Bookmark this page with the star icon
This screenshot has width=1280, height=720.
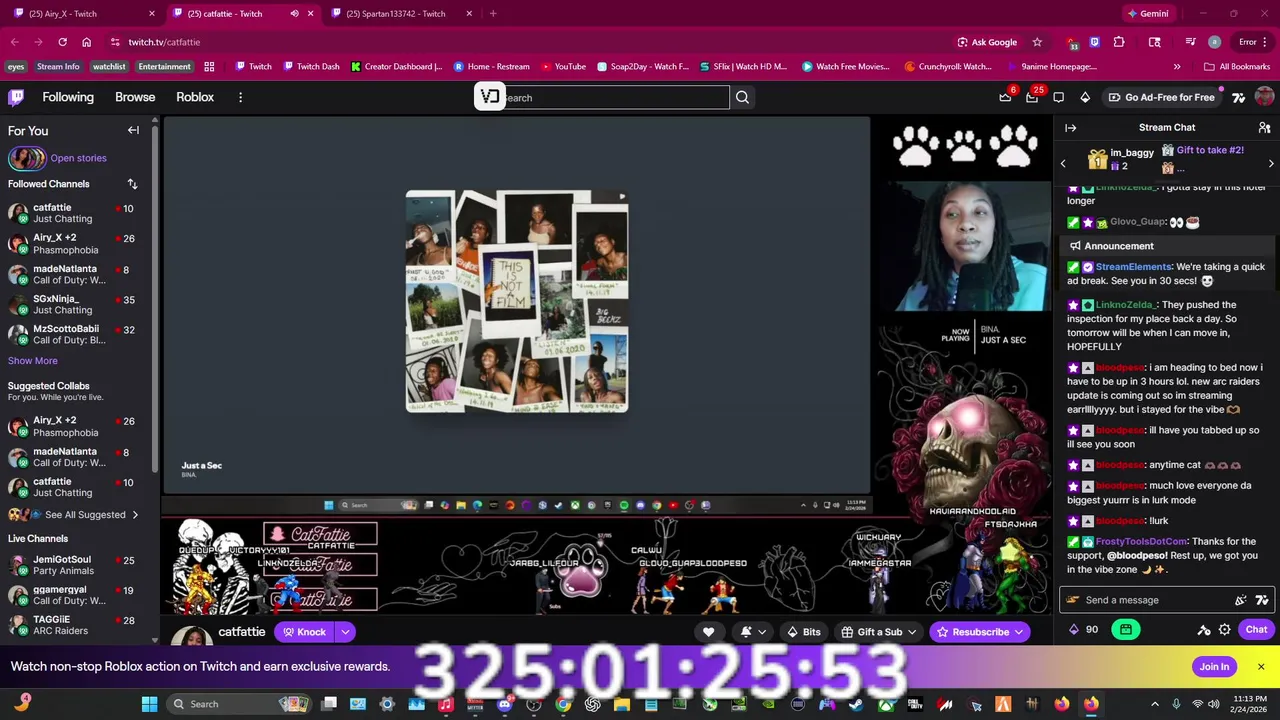point(1037,42)
